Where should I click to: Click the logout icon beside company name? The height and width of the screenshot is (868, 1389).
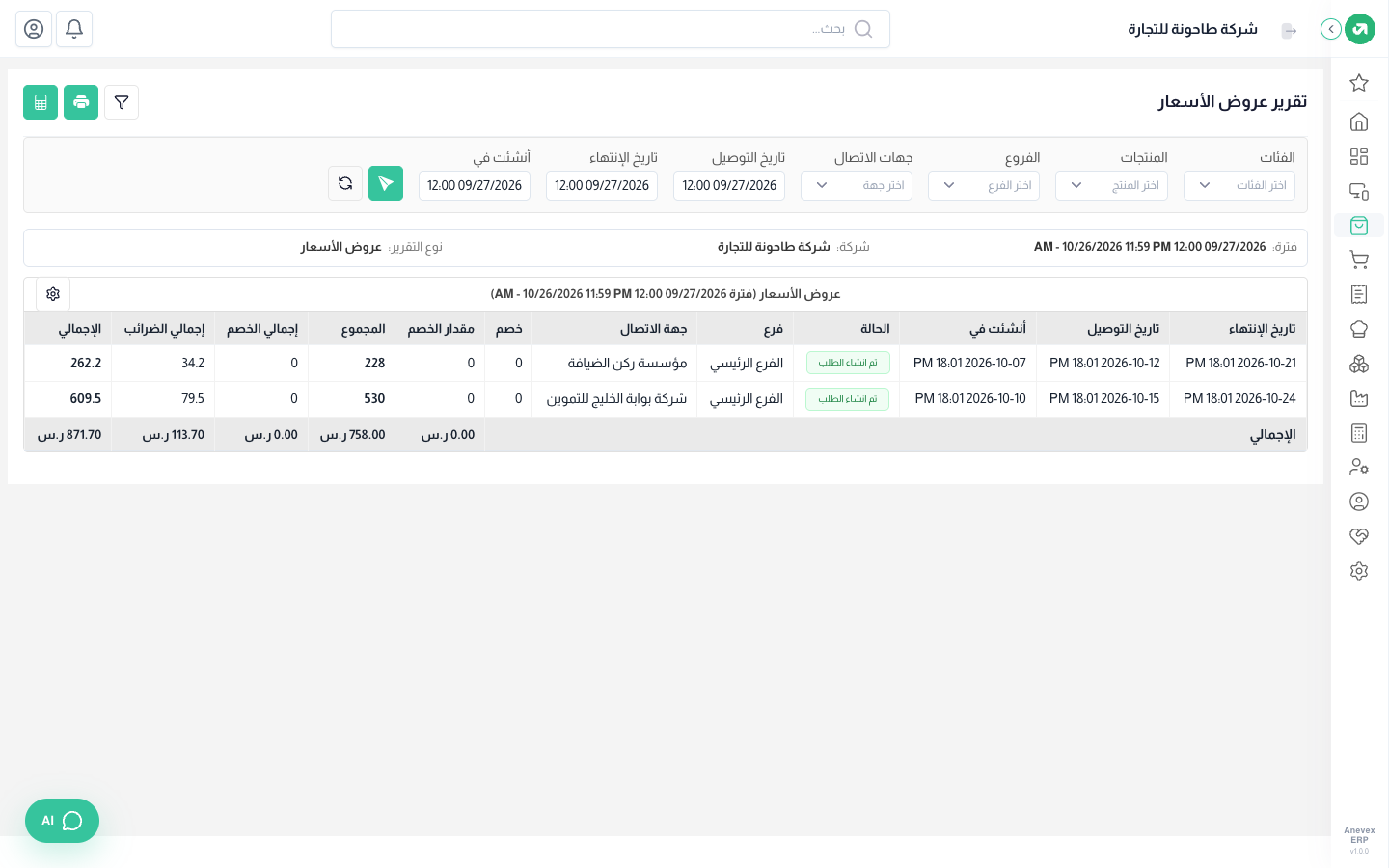click(1290, 30)
